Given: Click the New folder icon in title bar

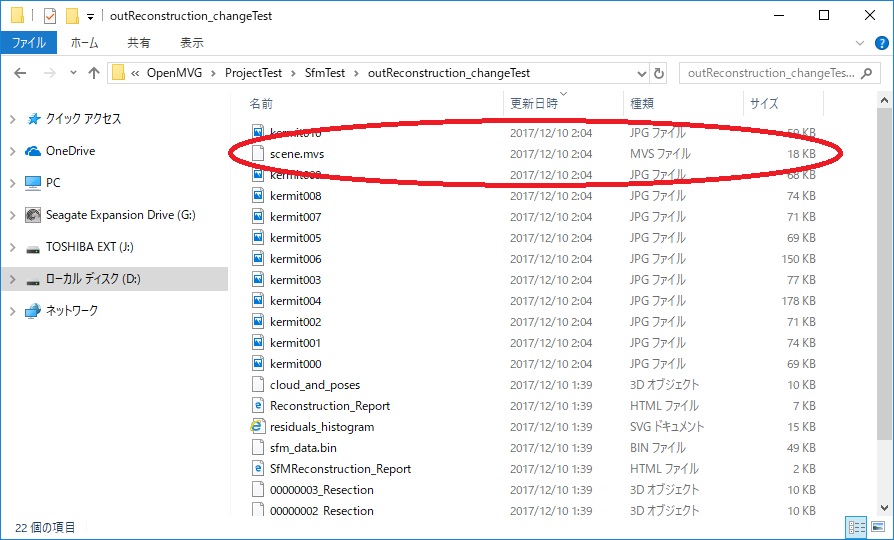Looking at the screenshot, I should [x=72, y=16].
